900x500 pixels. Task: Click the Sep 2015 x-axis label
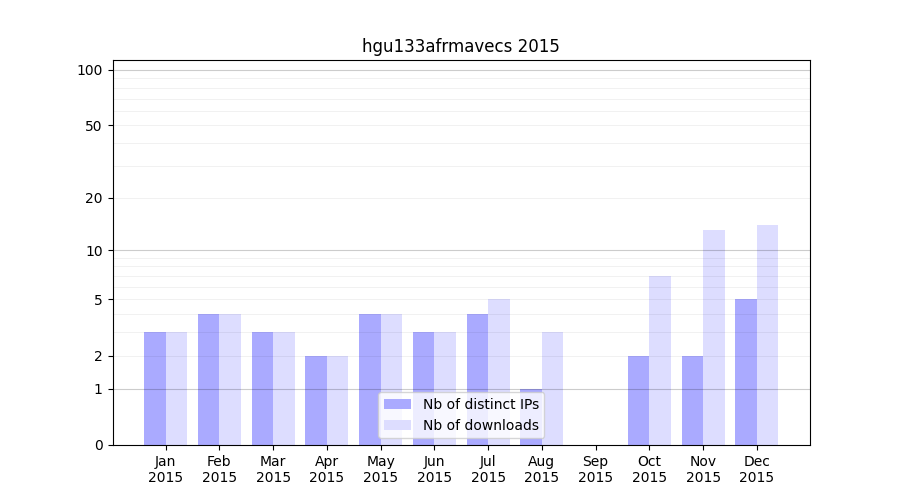(x=595, y=469)
